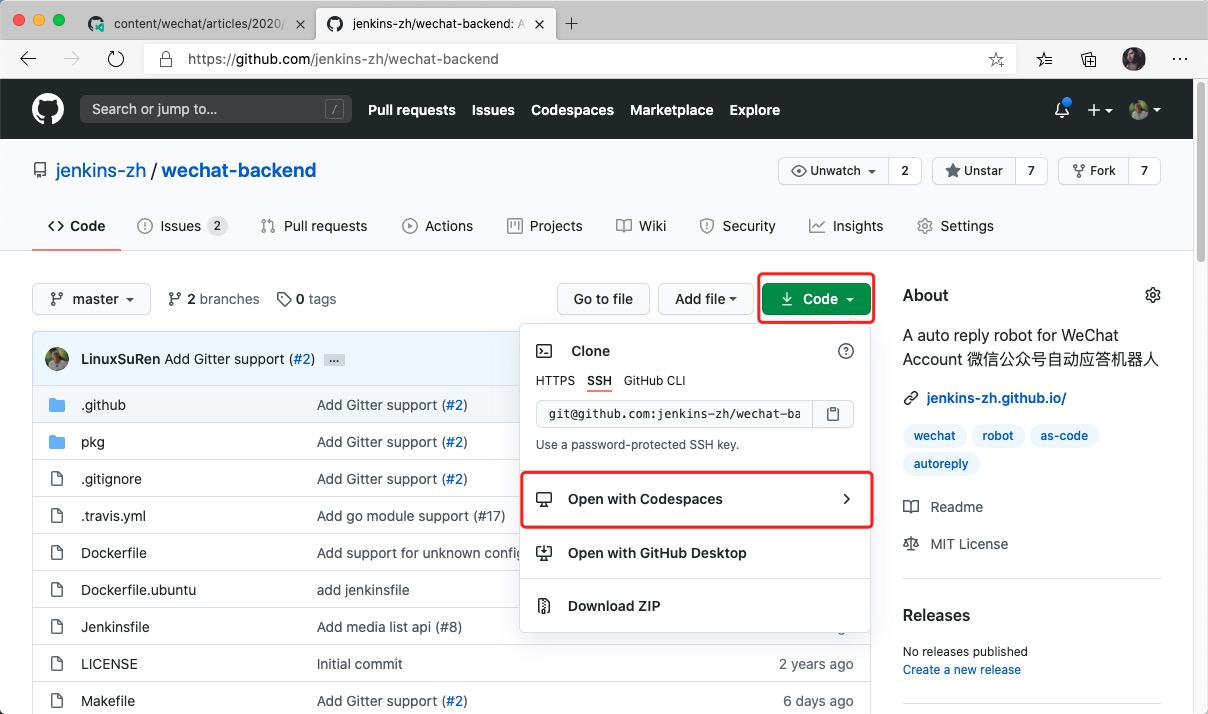Open the Unwatch dropdown
The width and height of the screenshot is (1208, 714).
(834, 171)
